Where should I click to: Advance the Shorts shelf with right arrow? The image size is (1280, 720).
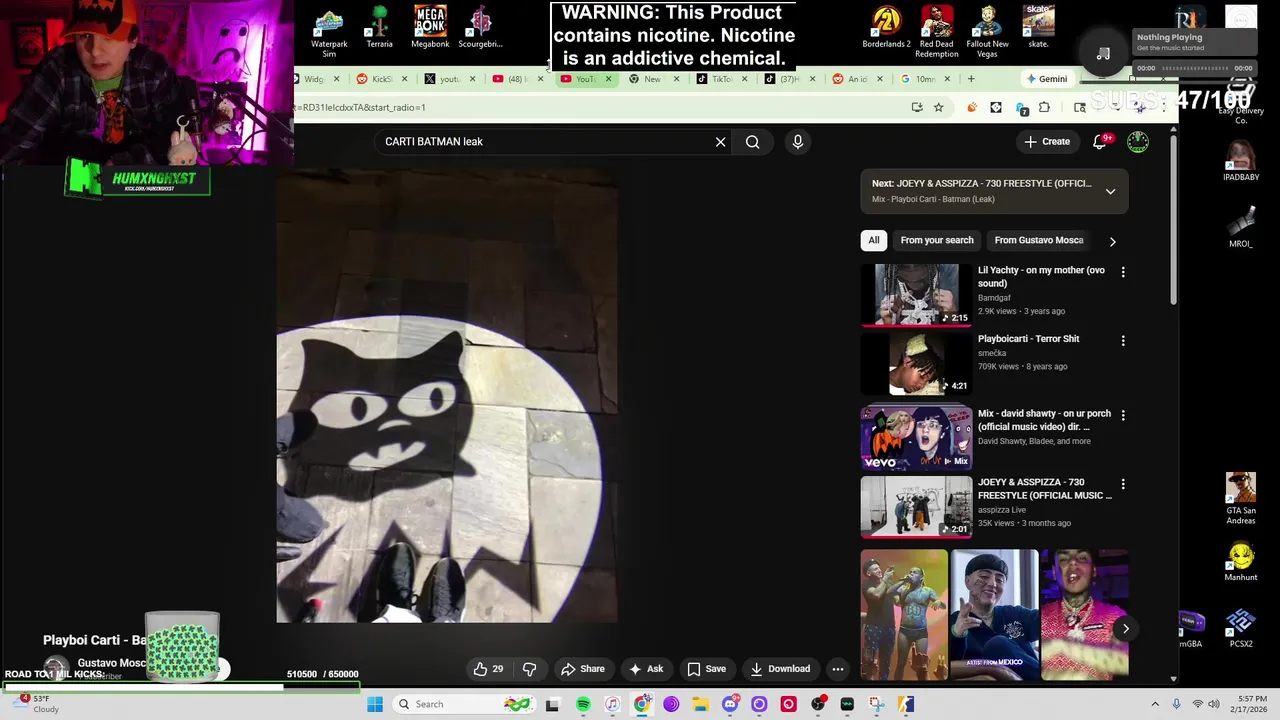click(x=1125, y=628)
